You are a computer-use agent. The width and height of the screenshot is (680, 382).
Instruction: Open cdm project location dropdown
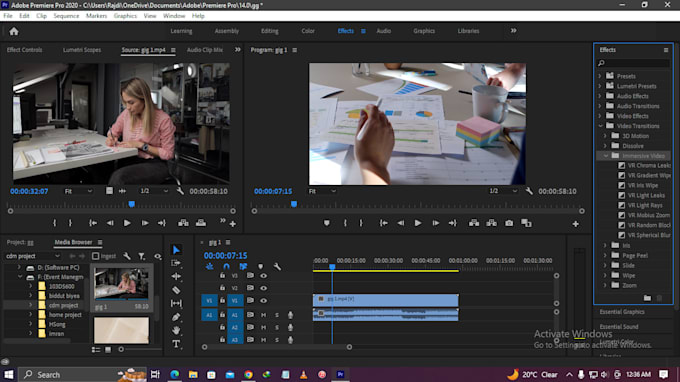point(32,256)
